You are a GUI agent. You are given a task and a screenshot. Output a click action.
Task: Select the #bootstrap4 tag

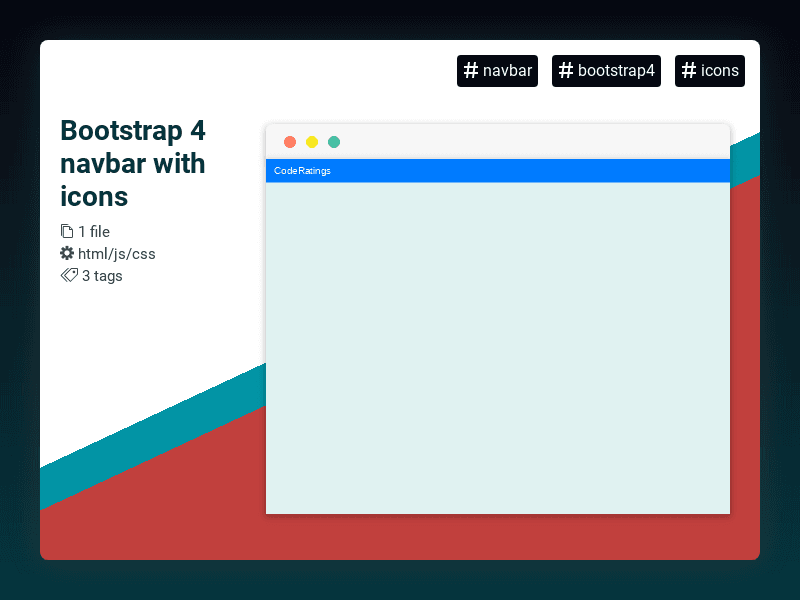tap(606, 71)
